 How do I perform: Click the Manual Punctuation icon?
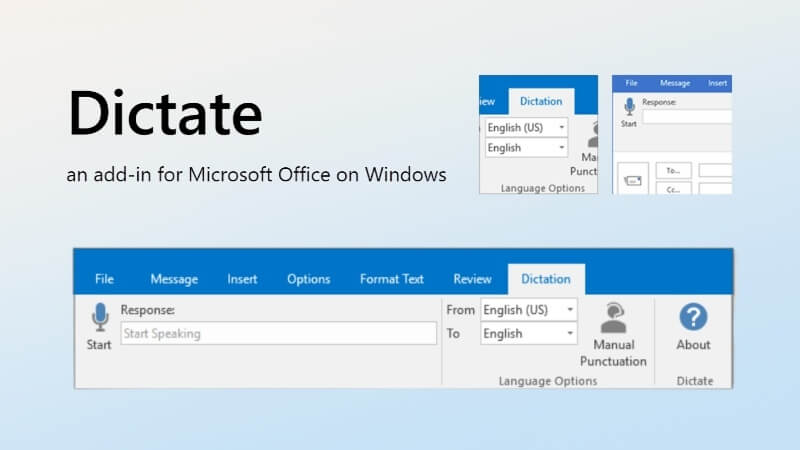(613, 318)
